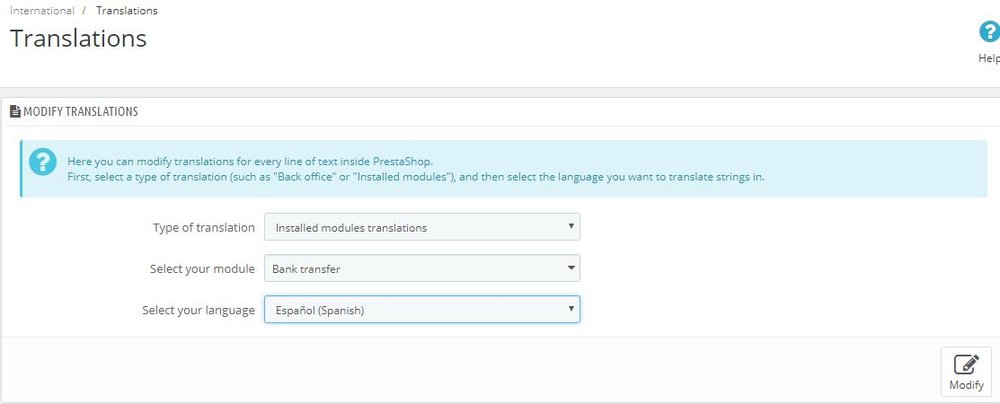
Task: Open the Select your module dropdown
Action: point(421,269)
